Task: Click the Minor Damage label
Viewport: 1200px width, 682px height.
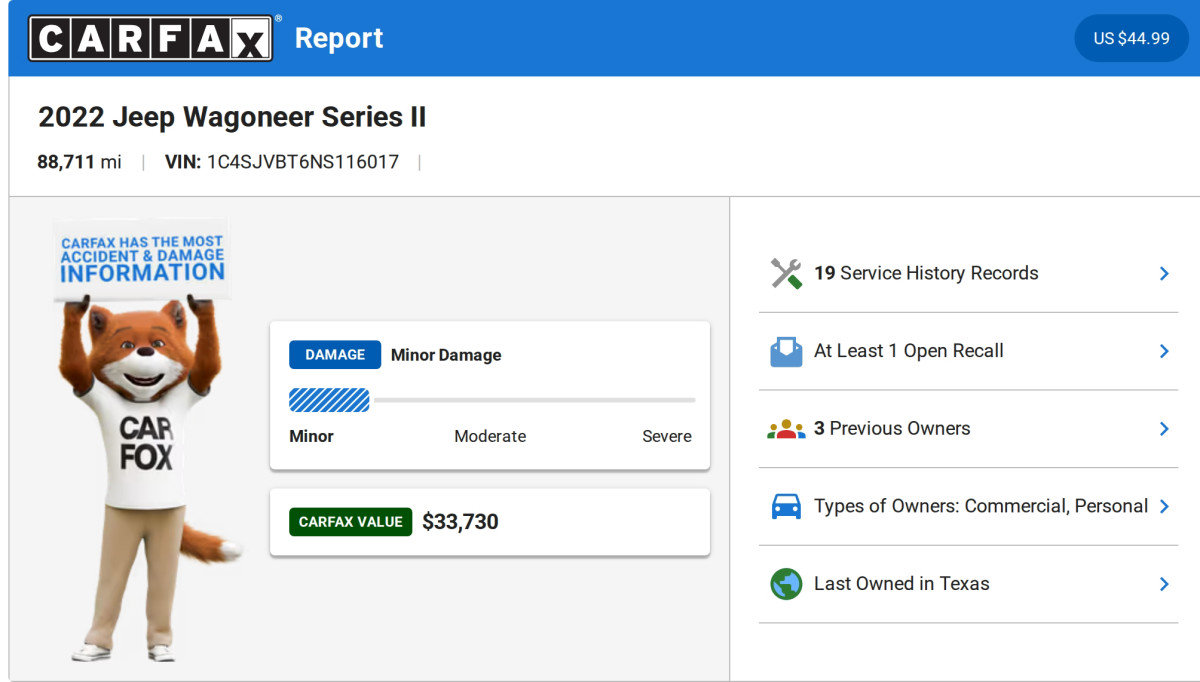Action: (446, 355)
